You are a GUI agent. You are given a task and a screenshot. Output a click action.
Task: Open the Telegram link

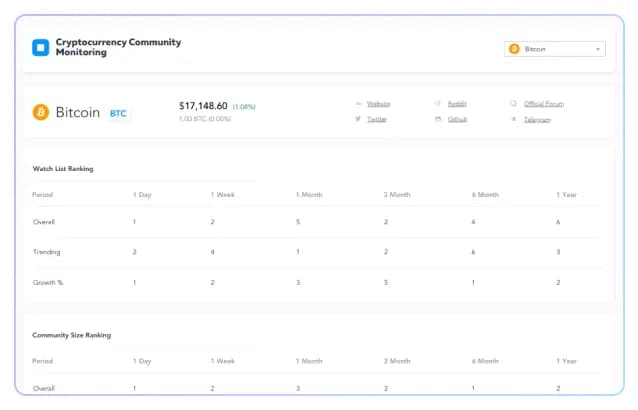pyautogui.click(x=537, y=120)
